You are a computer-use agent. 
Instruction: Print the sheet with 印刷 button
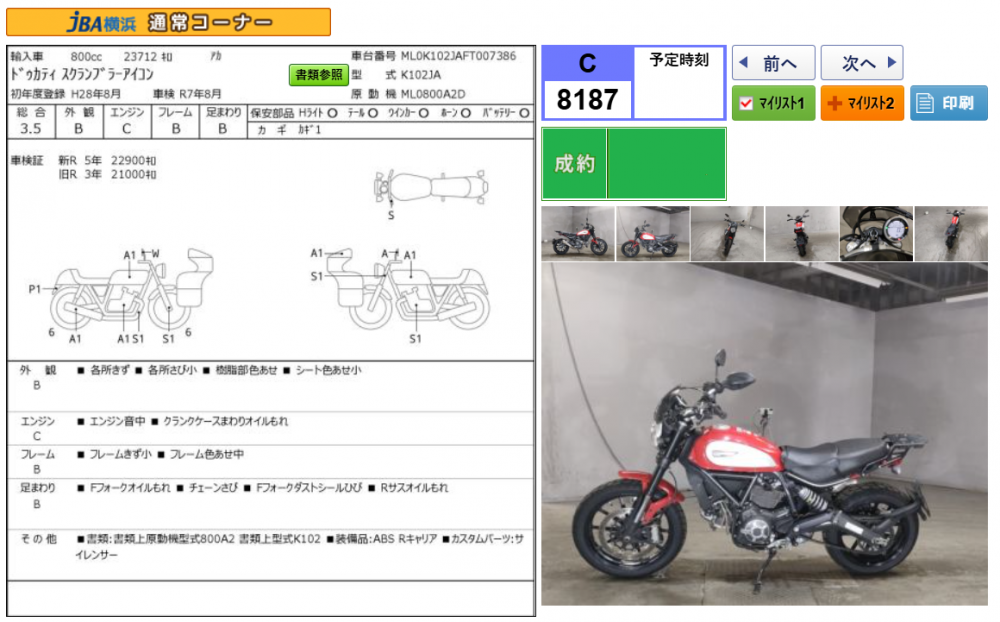coord(948,103)
